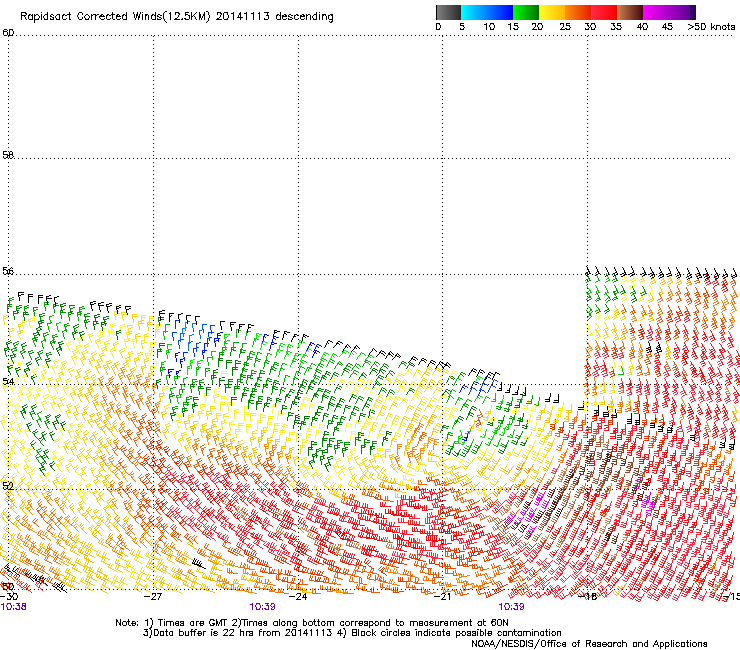Click the green 15-20 knots color segment
The height and width of the screenshot is (650, 740).
click(x=526, y=12)
